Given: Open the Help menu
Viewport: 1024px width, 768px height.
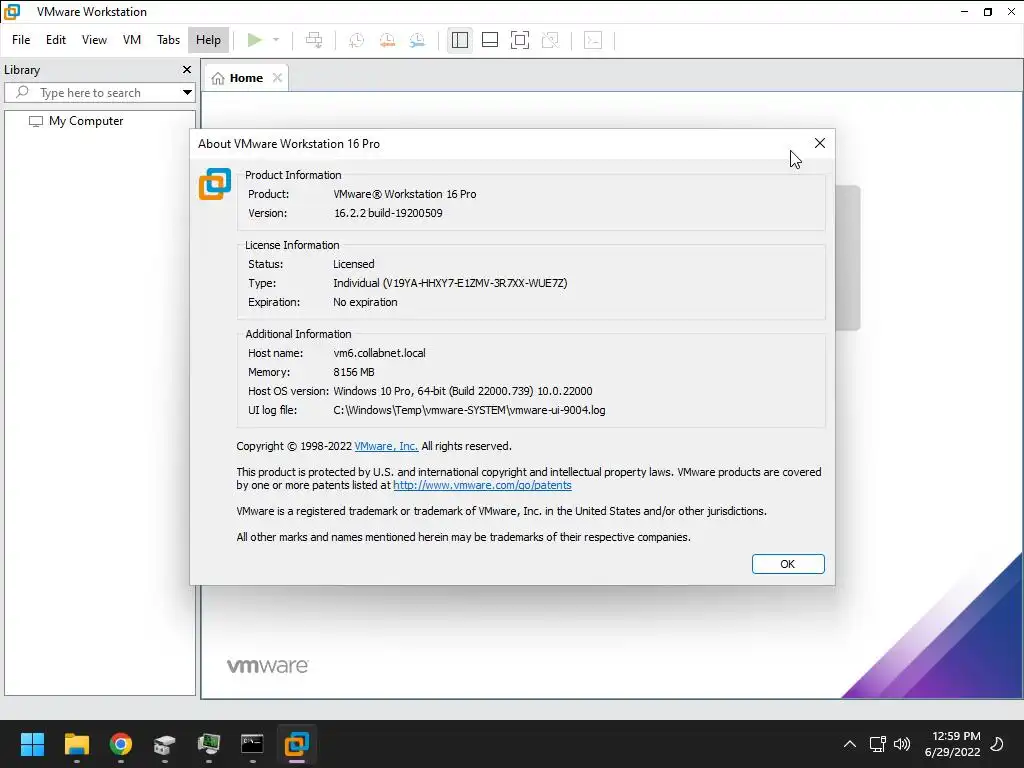Looking at the screenshot, I should coord(208,40).
